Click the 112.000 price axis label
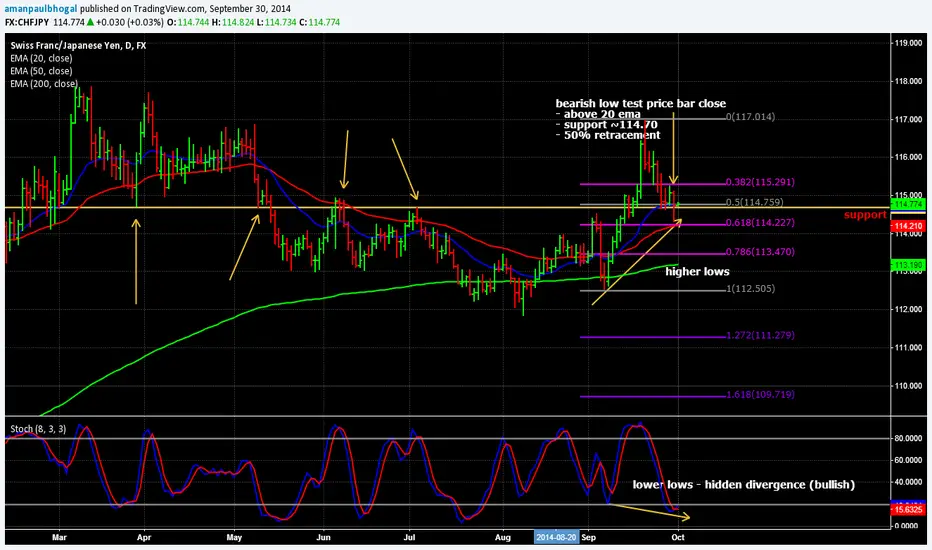 (x=909, y=310)
